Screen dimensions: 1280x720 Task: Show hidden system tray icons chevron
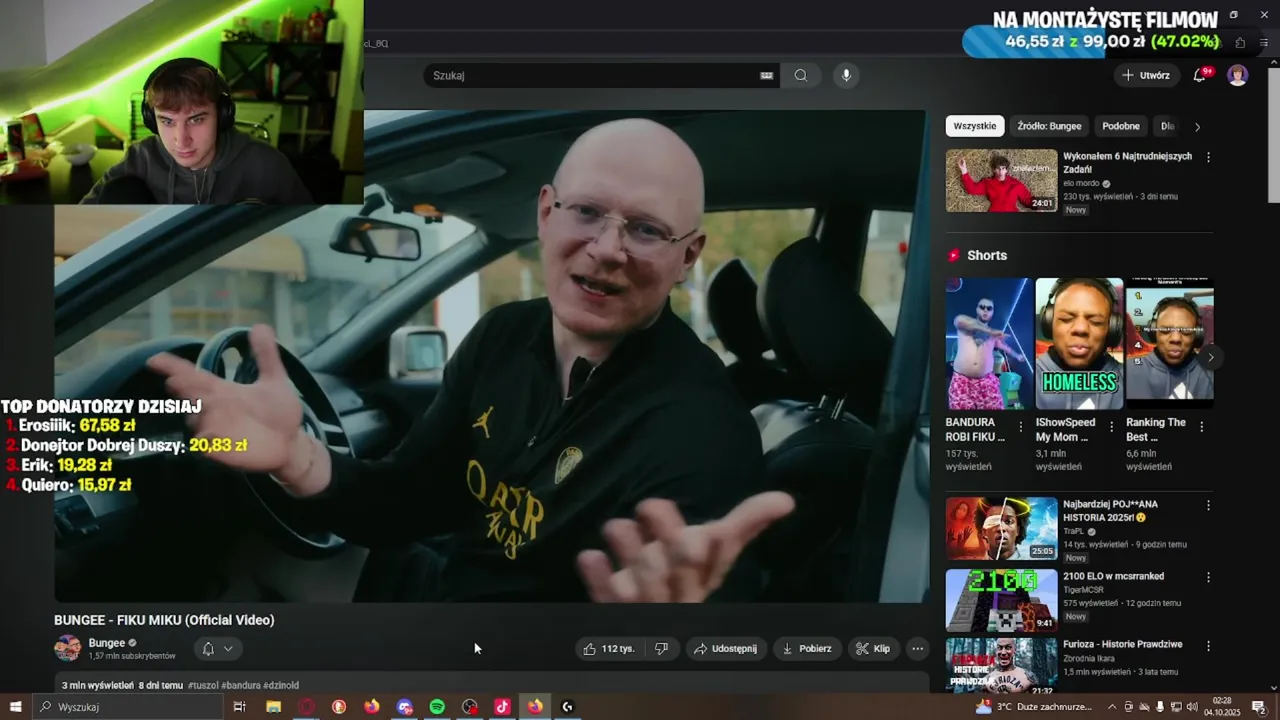pos(1112,707)
